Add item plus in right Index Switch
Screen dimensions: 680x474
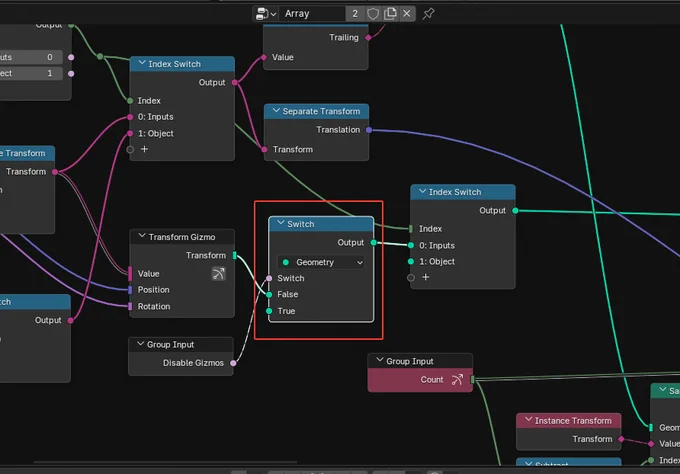pyautogui.click(x=425, y=277)
